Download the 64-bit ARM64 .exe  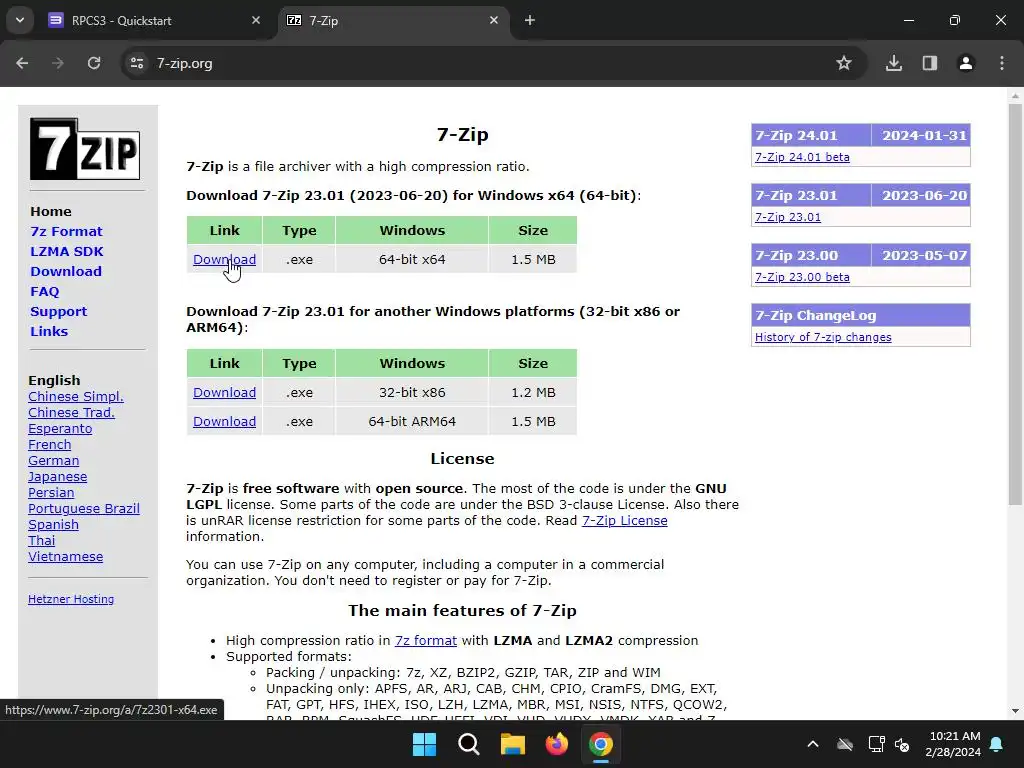tap(224, 421)
